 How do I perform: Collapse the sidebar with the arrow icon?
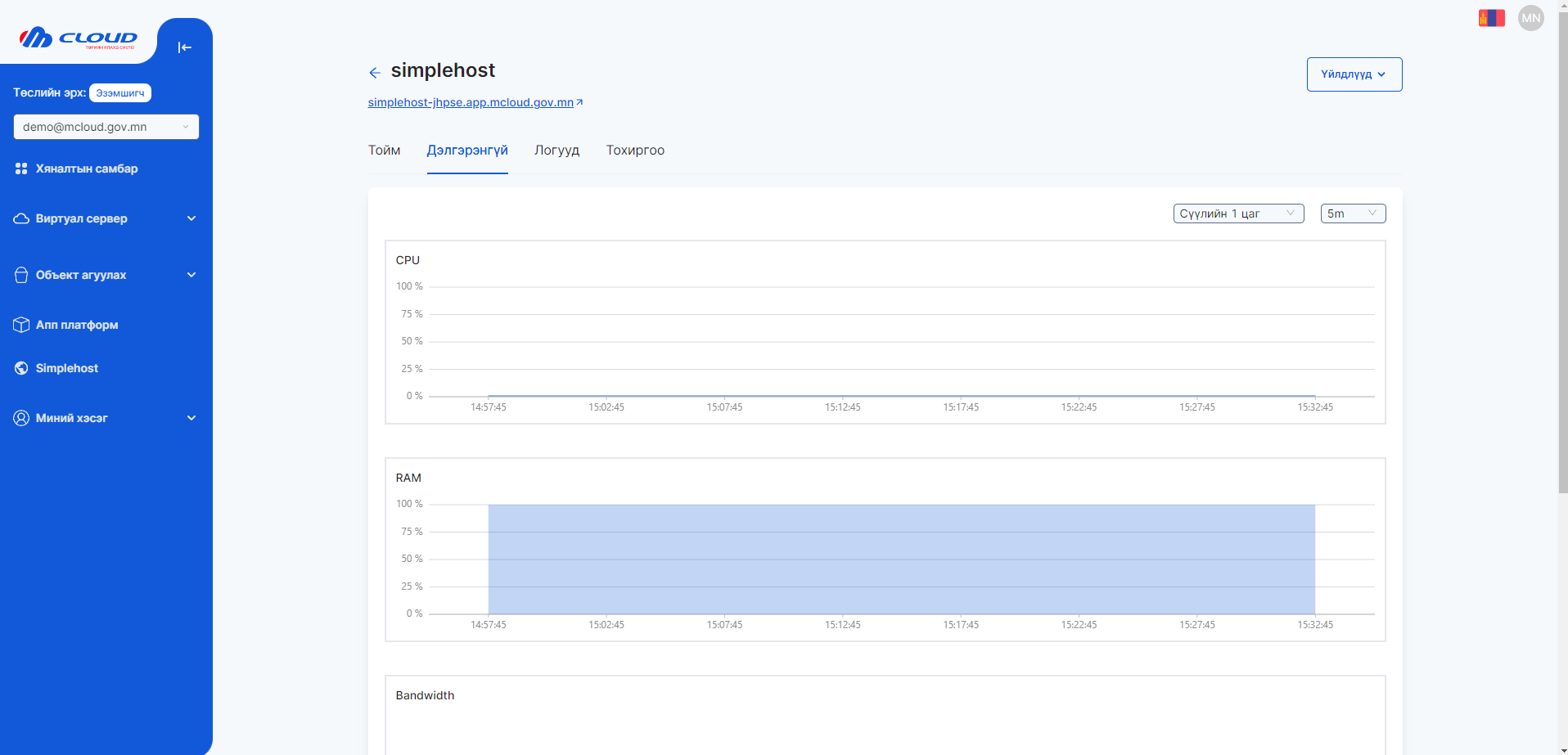coord(184,47)
